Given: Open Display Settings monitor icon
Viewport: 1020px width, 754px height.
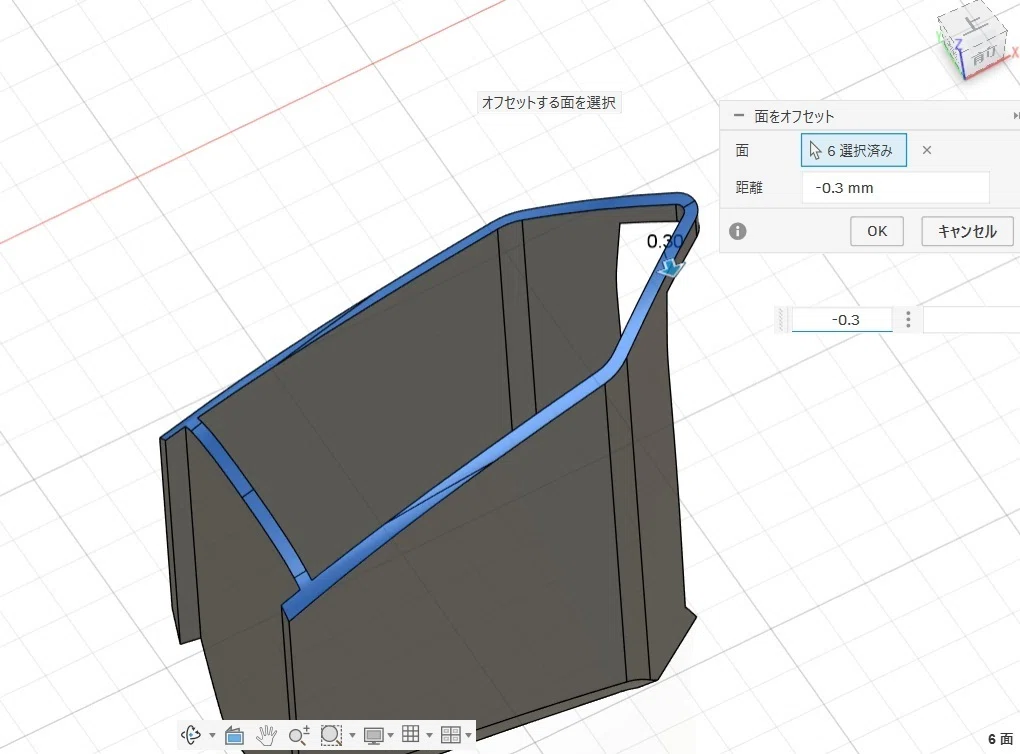Looking at the screenshot, I should pyautogui.click(x=373, y=736).
